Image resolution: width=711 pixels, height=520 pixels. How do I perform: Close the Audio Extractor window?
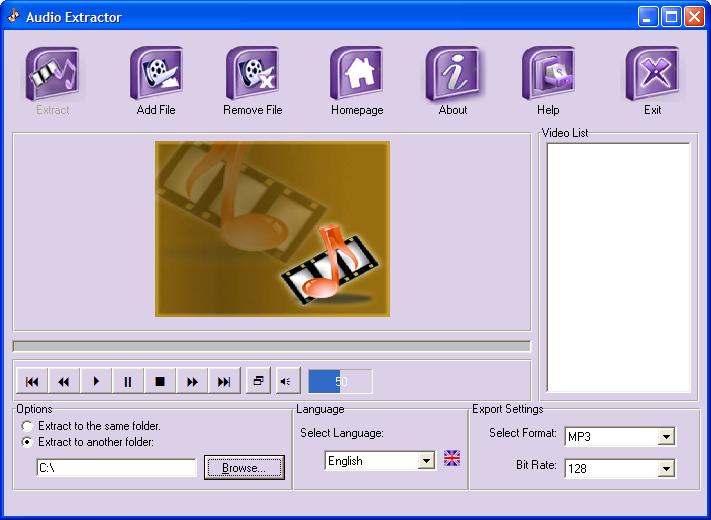(694, 17)
